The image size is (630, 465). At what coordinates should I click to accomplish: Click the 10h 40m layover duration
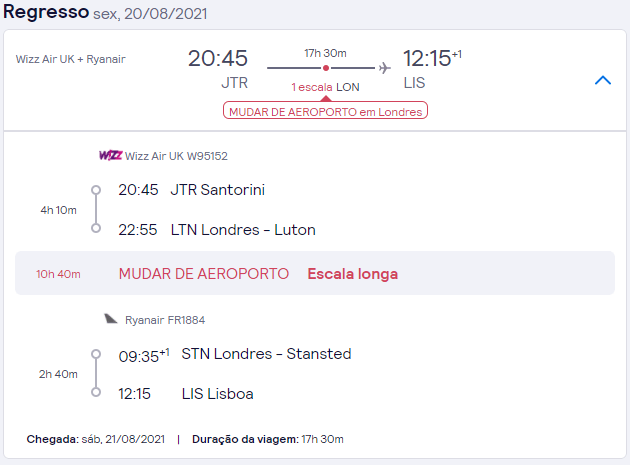(58, 274)
